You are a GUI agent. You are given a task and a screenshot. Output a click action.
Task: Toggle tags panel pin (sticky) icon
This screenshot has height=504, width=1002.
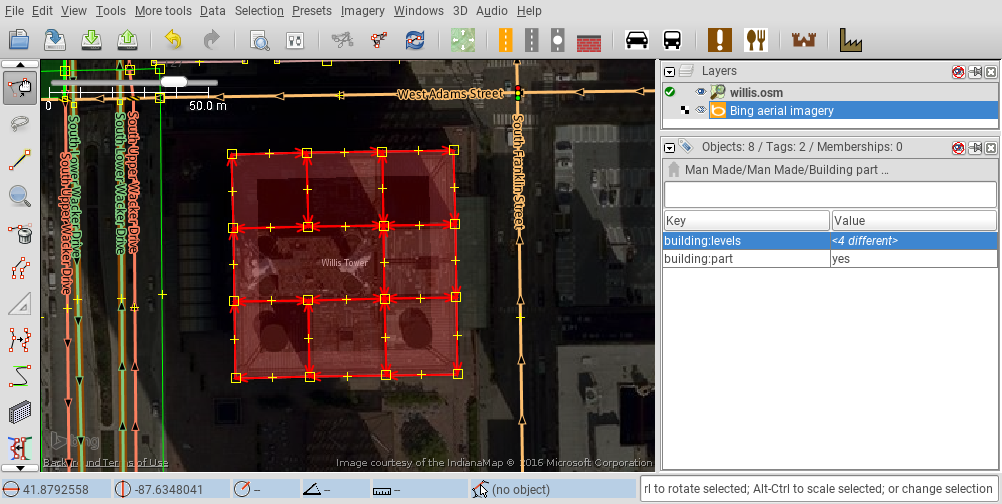tap(975, 148)
